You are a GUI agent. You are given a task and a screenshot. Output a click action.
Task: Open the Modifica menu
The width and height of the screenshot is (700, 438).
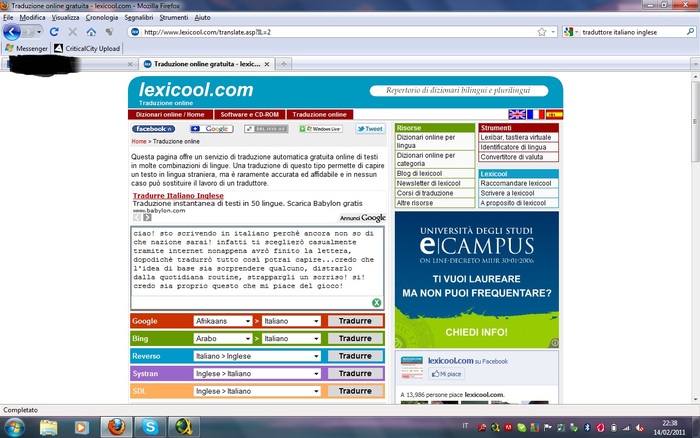pyautogui.click(x=32, y=17)
